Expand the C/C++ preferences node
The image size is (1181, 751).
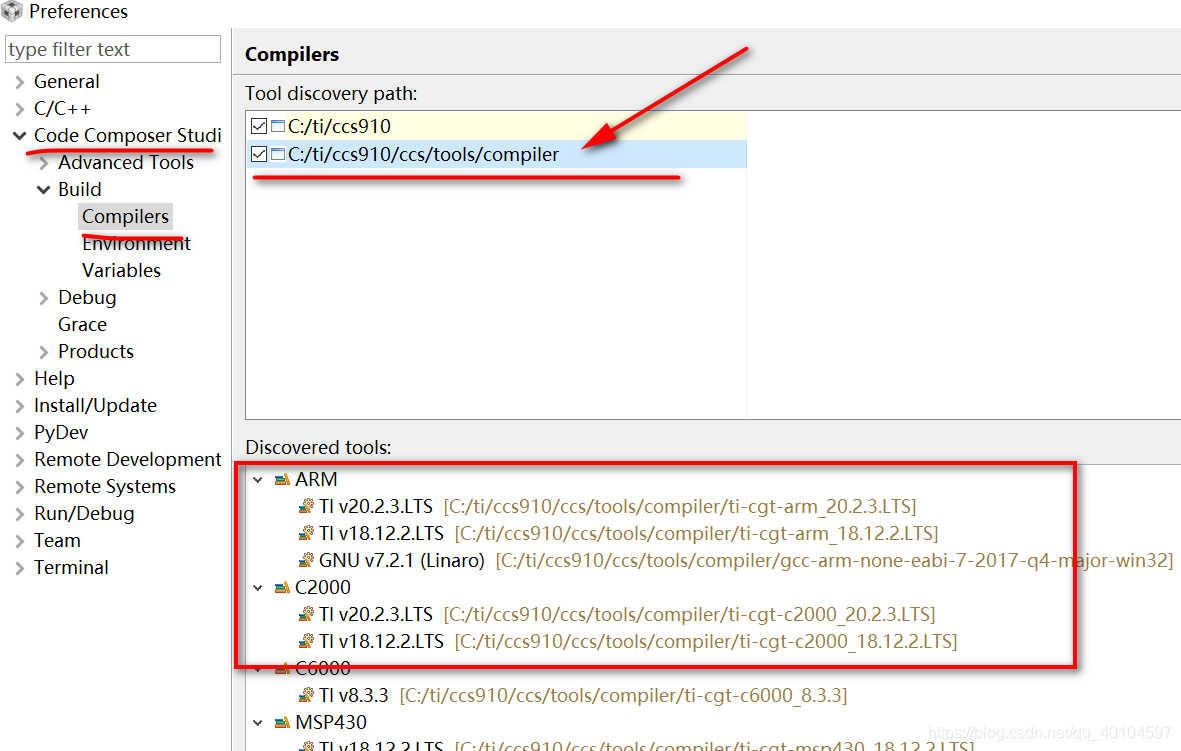coord(20,109)
